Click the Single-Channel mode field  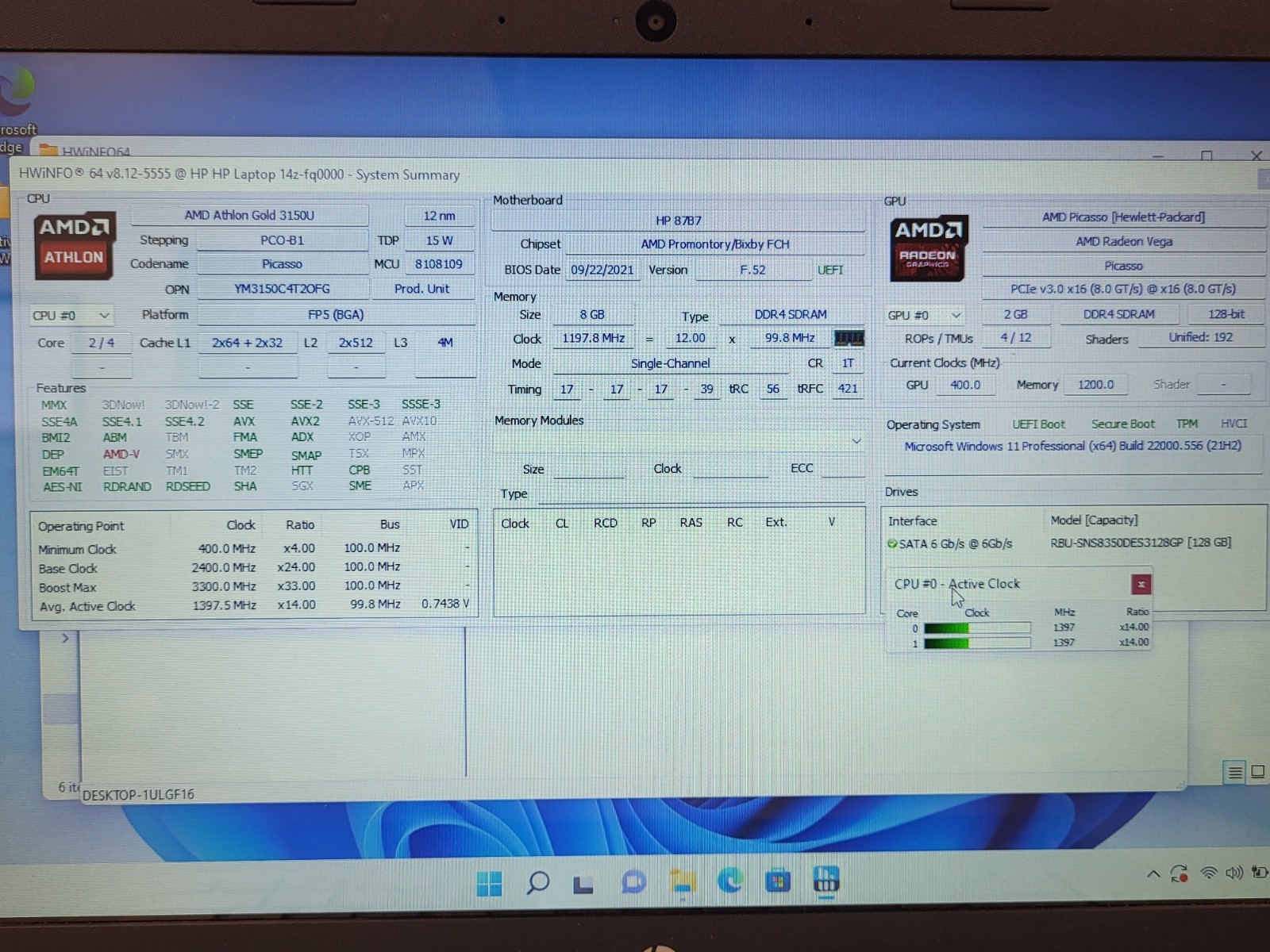pyautogui.click(x=671, y=363)
